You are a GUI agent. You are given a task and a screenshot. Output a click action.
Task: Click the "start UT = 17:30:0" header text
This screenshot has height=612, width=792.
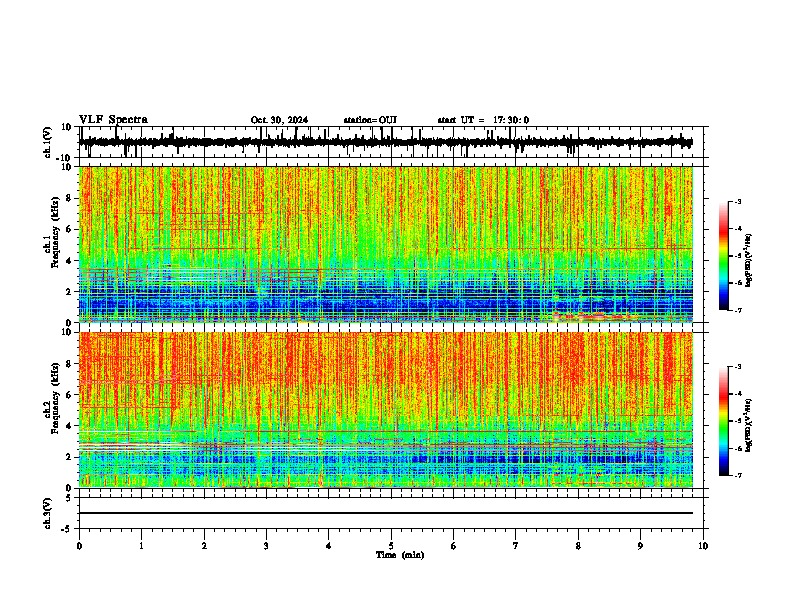[483, 120]
